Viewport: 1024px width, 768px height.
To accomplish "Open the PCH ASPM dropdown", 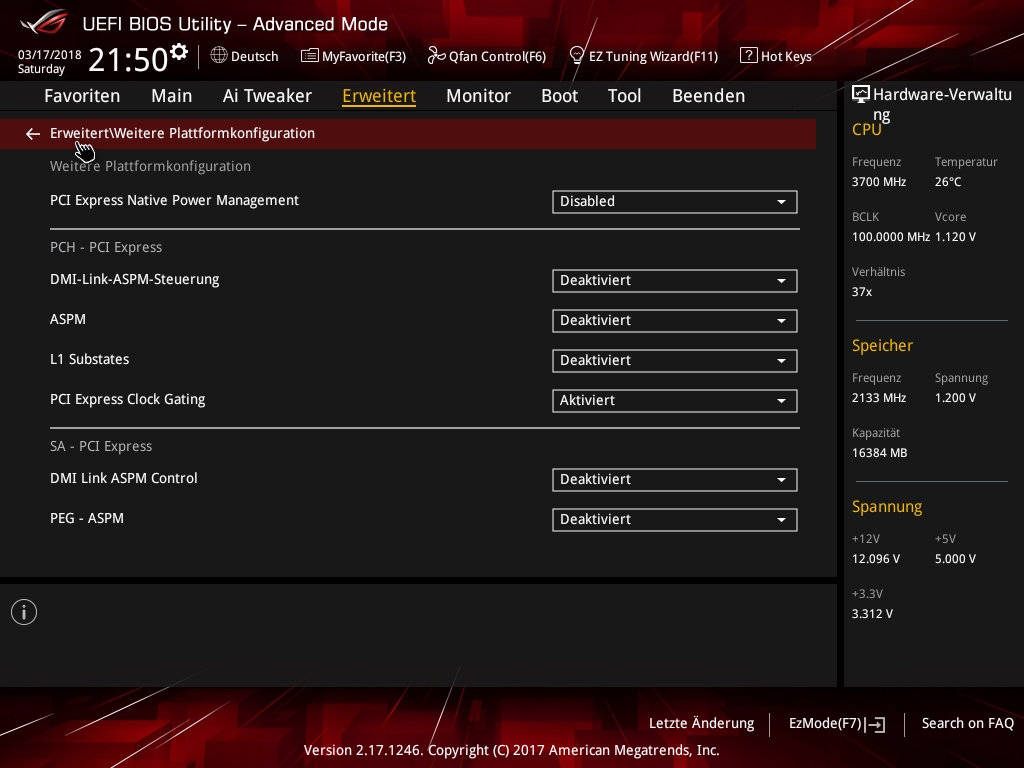I will click(x=675, y=321).
